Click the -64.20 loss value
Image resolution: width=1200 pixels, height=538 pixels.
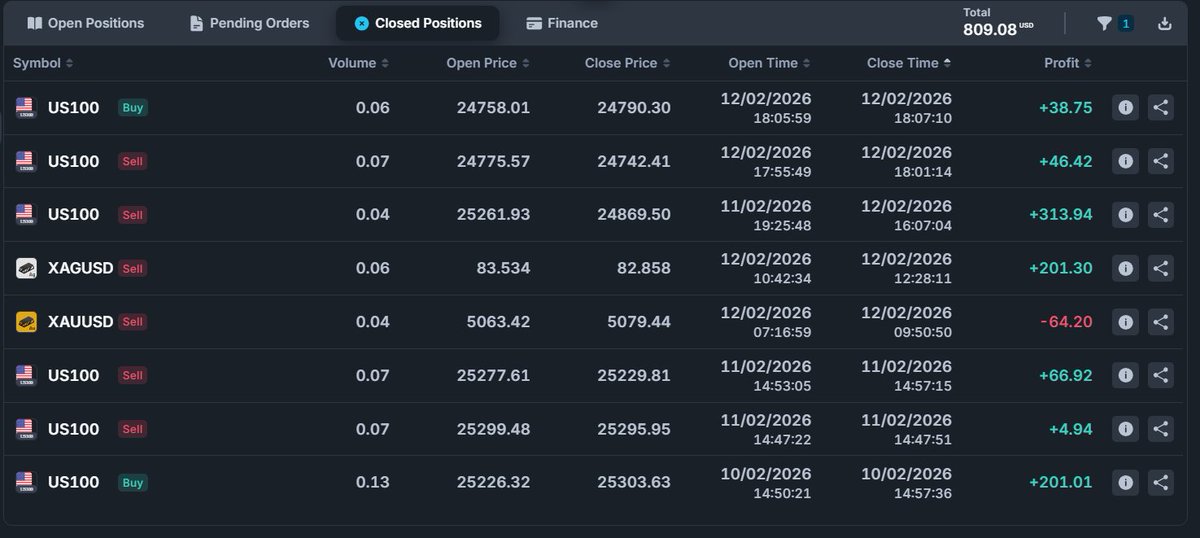(1066, 322)
